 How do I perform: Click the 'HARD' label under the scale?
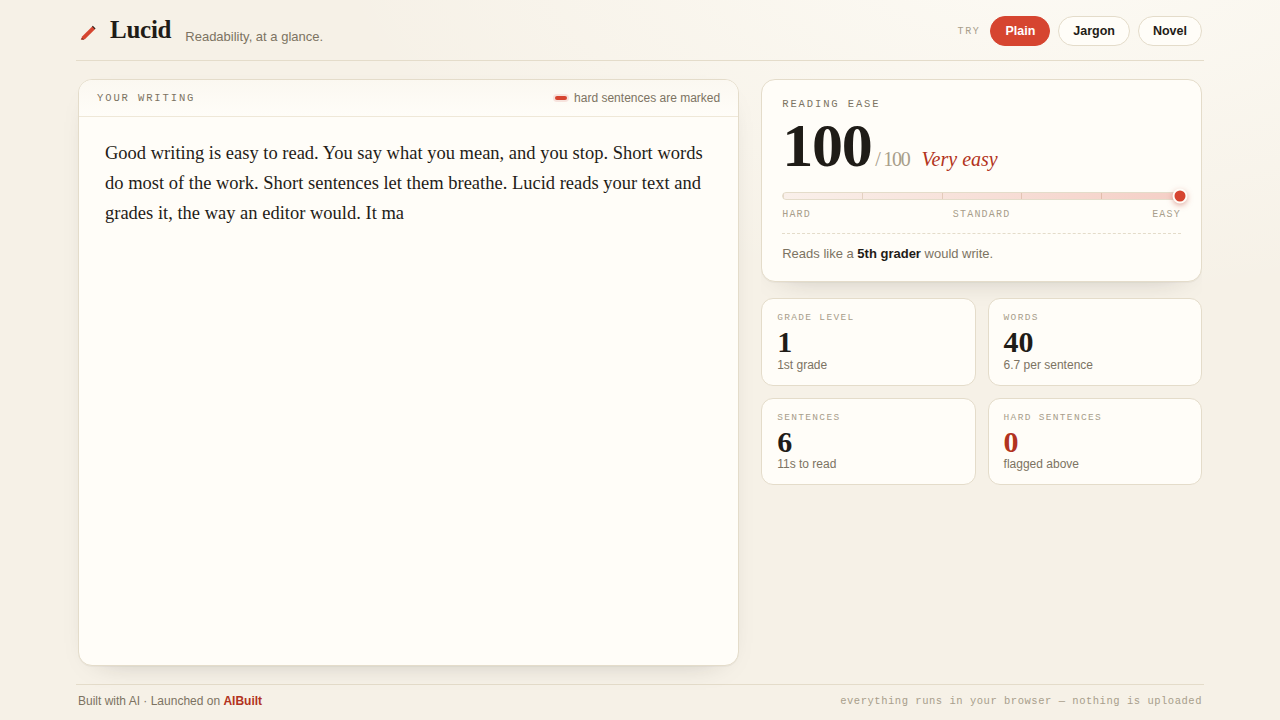(x=796, y=214)
